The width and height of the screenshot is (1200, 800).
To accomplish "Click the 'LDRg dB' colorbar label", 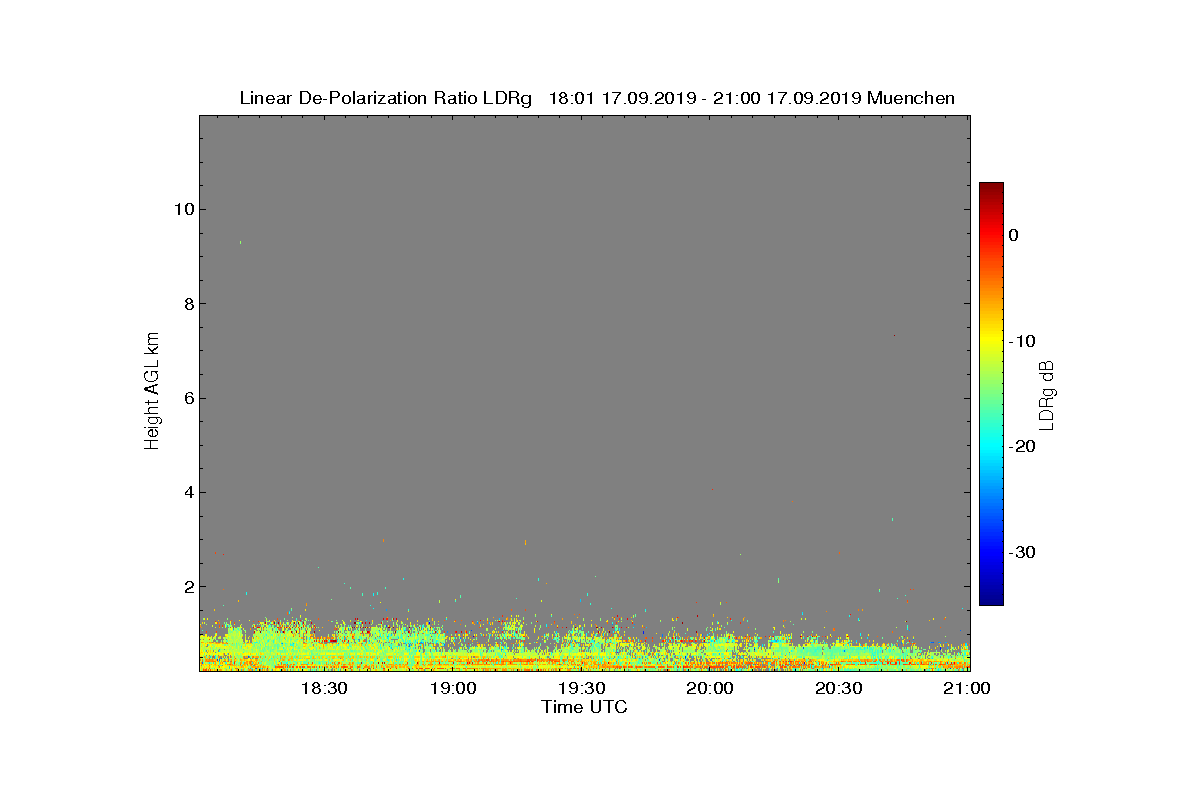I will coord(1047,394).
